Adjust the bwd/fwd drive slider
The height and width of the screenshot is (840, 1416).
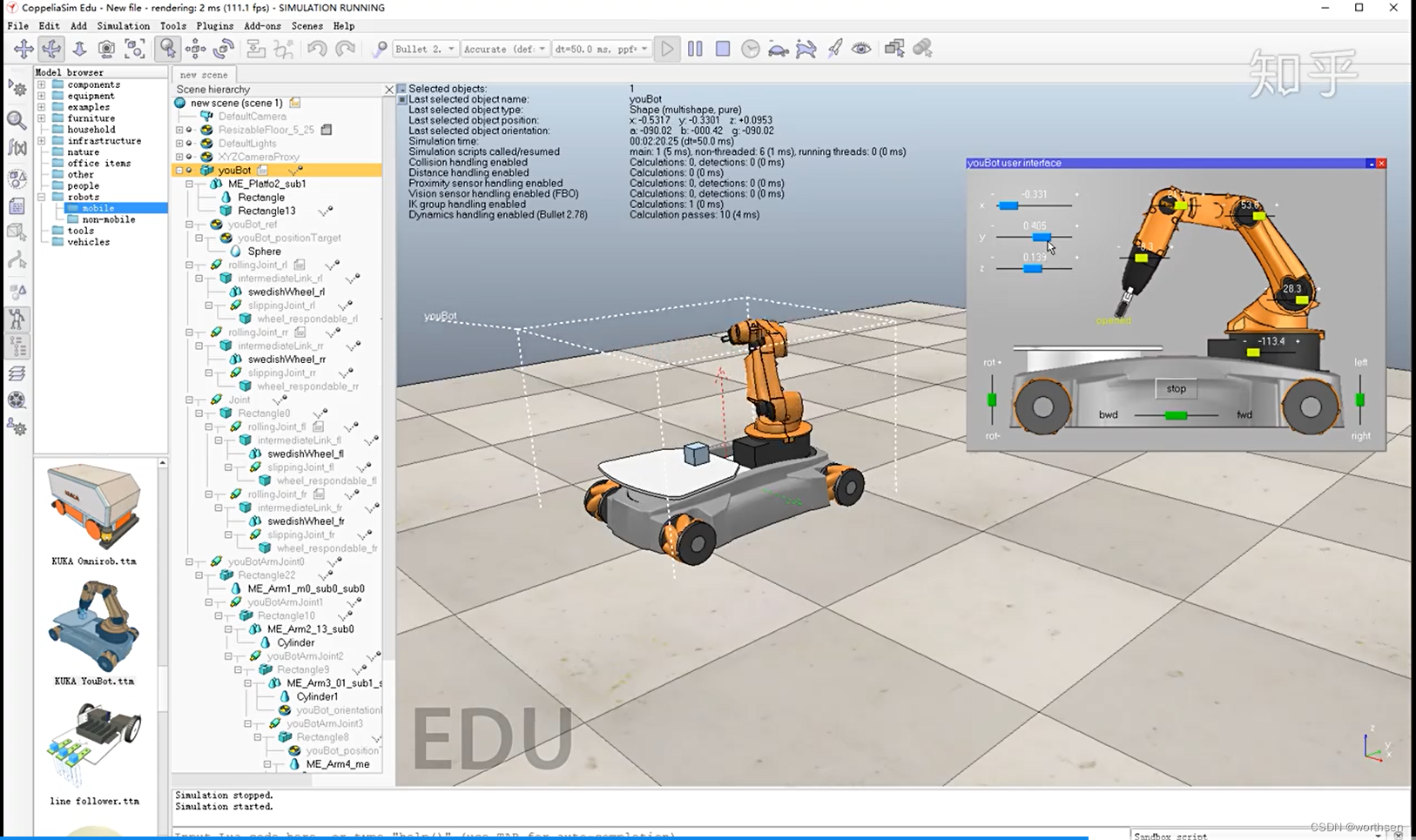(x=1176, y=415)
